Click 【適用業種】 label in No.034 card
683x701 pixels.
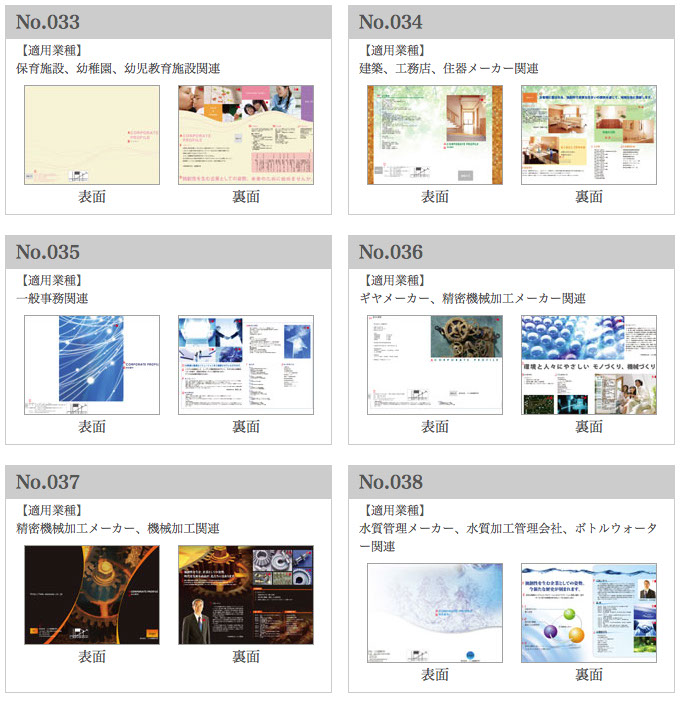tap(395, 51)
